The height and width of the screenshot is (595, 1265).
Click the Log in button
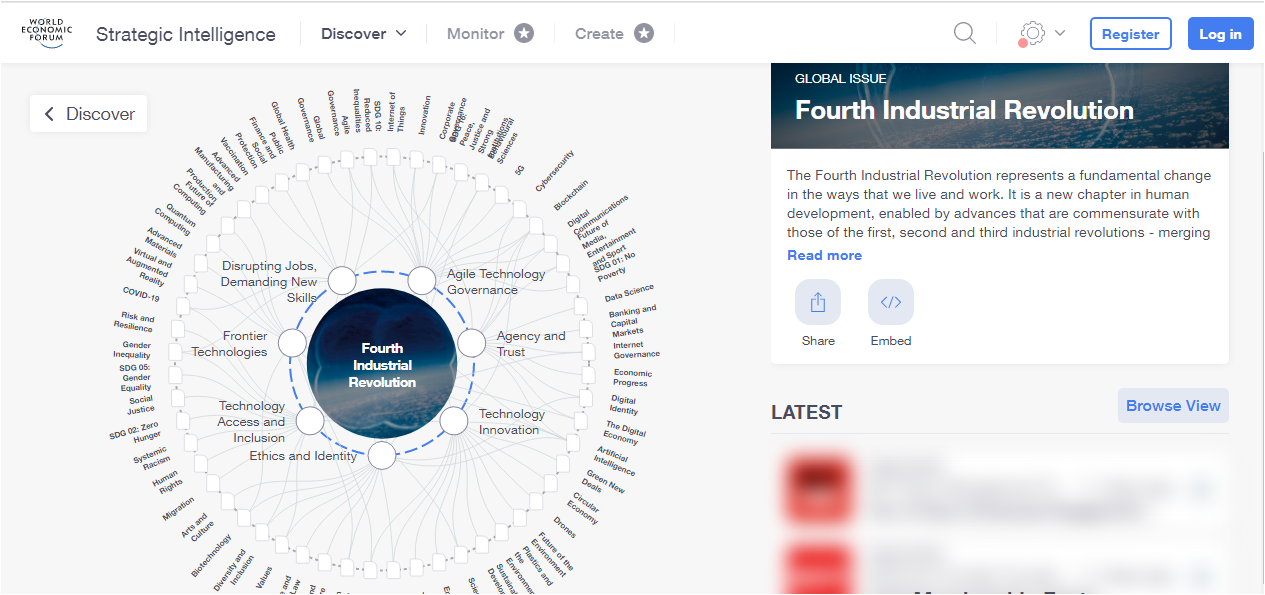tap(1220, 33)
